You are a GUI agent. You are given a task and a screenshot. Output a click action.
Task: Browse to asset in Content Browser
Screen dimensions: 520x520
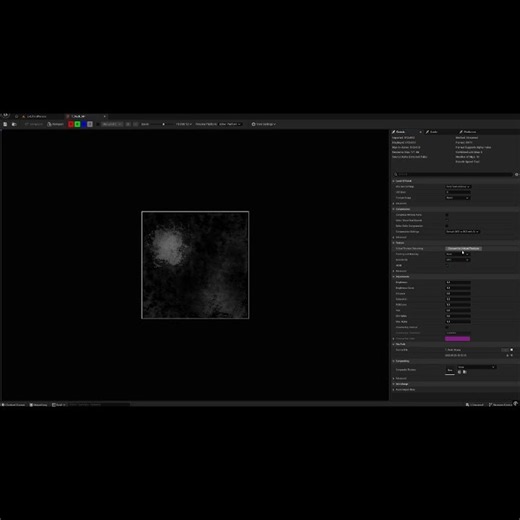[x=14, y=124]
